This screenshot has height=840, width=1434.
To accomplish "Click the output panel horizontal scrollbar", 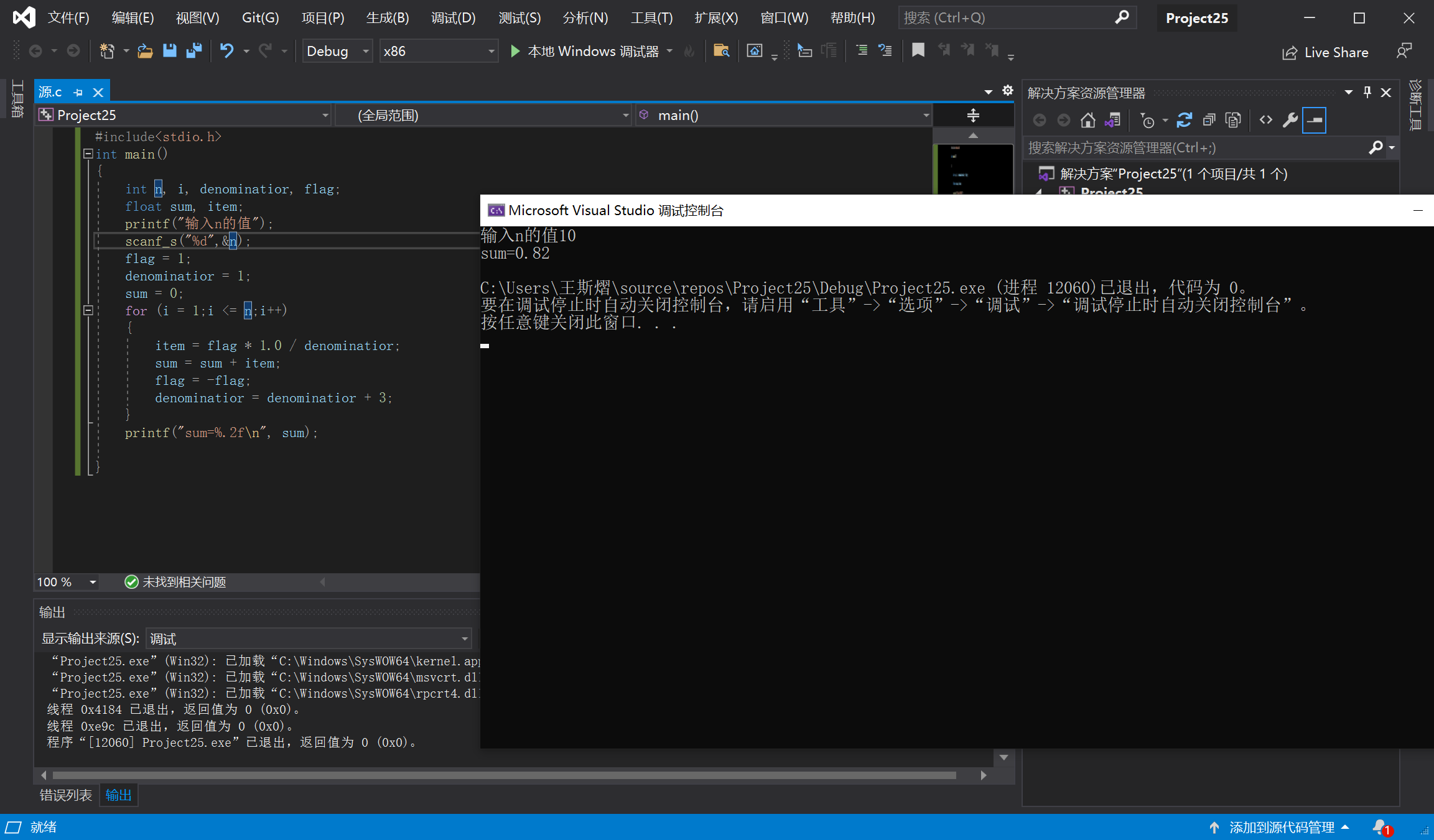I will (504, 775).
